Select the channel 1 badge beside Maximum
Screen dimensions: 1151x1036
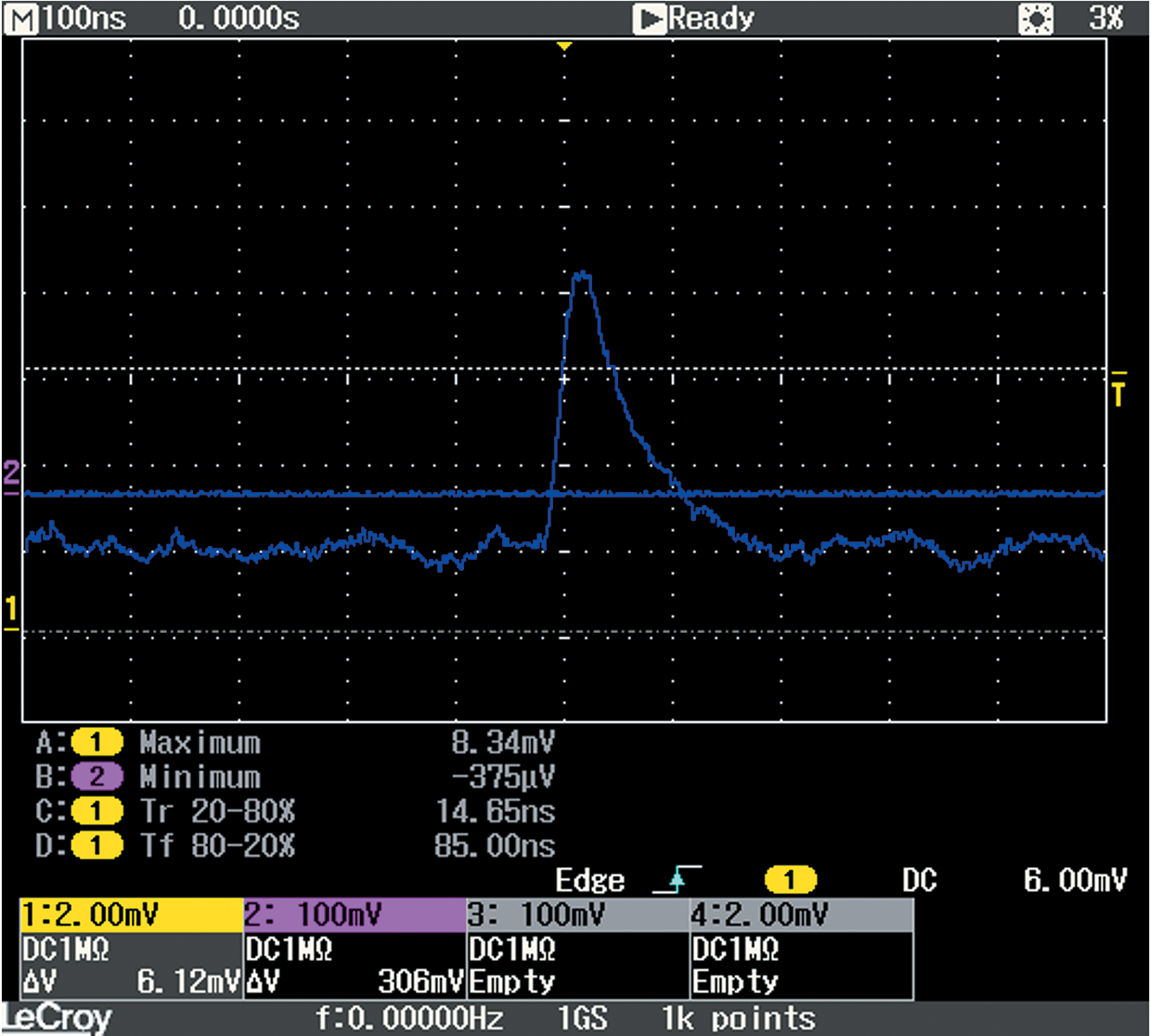click(x=97, y=743)
